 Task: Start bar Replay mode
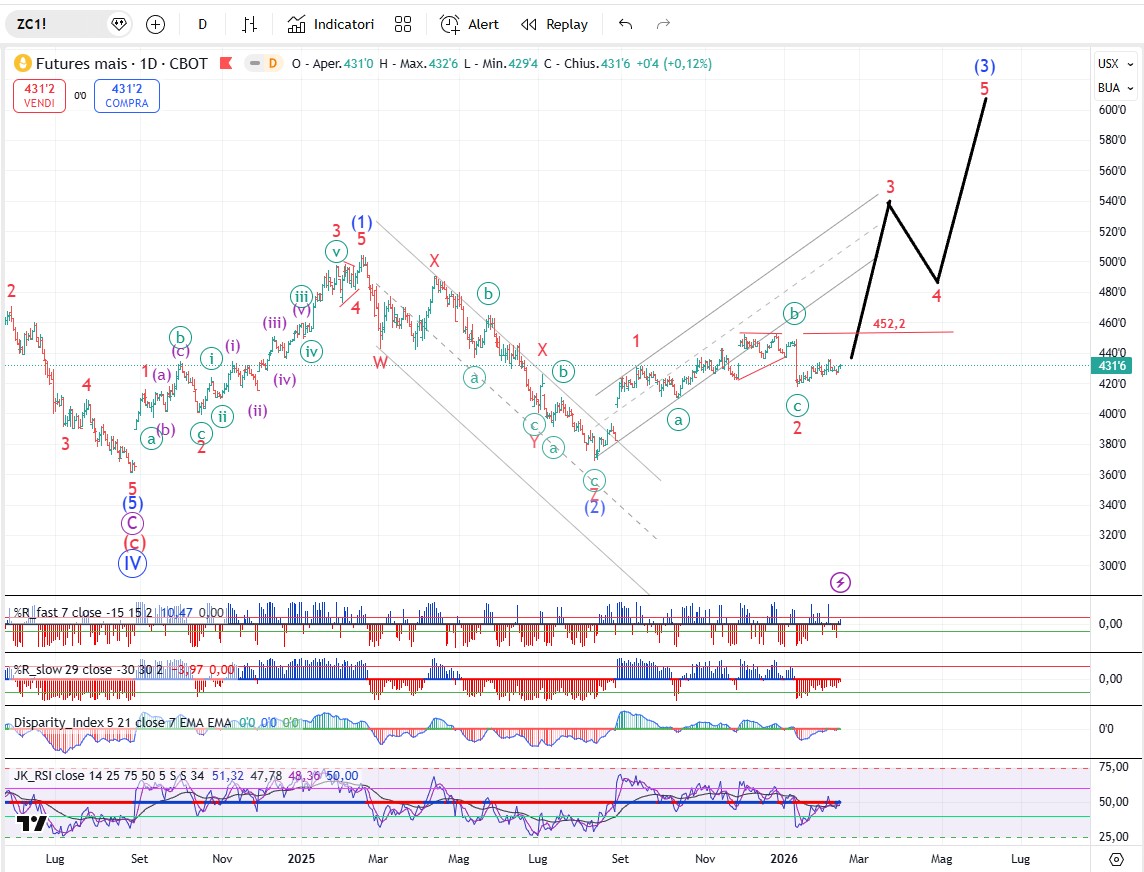click(x=555, y=24)
